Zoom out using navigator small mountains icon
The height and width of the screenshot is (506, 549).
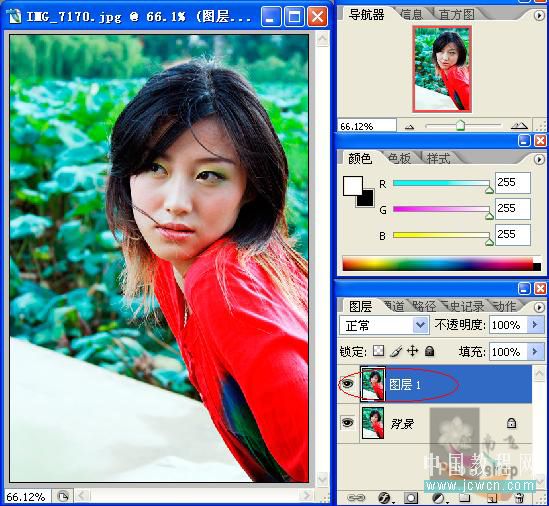409,127
